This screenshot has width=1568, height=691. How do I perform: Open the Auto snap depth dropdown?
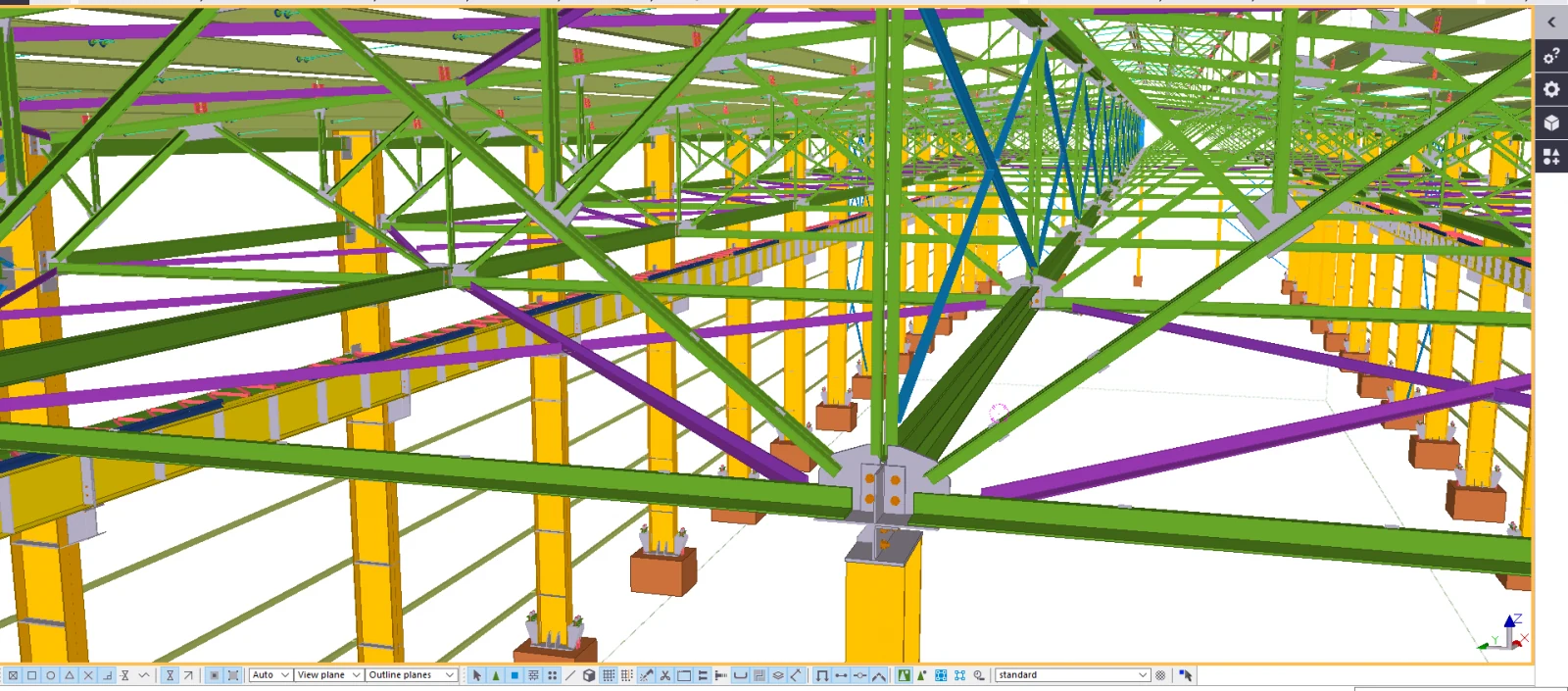coord(270,675)
